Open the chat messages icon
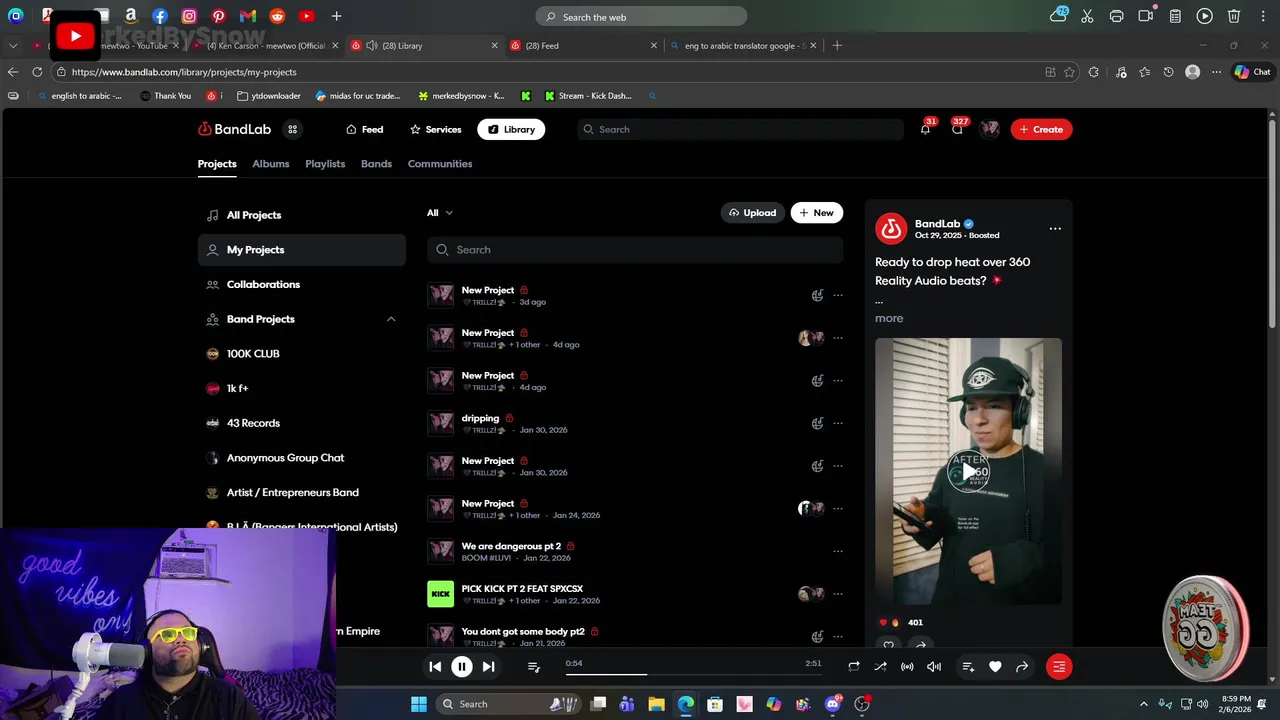 (957, 129)
